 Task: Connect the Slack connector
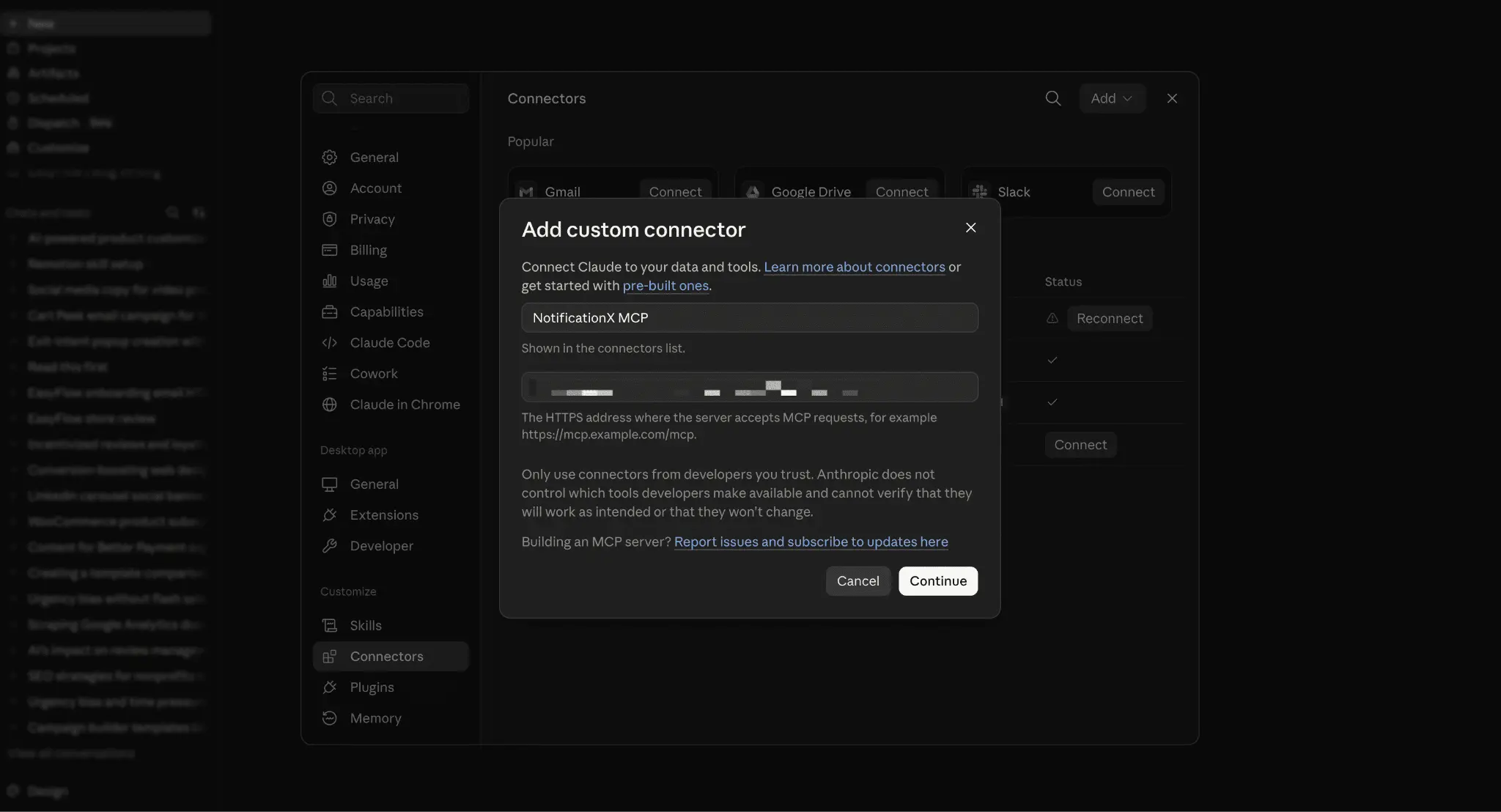[1128, 192]
